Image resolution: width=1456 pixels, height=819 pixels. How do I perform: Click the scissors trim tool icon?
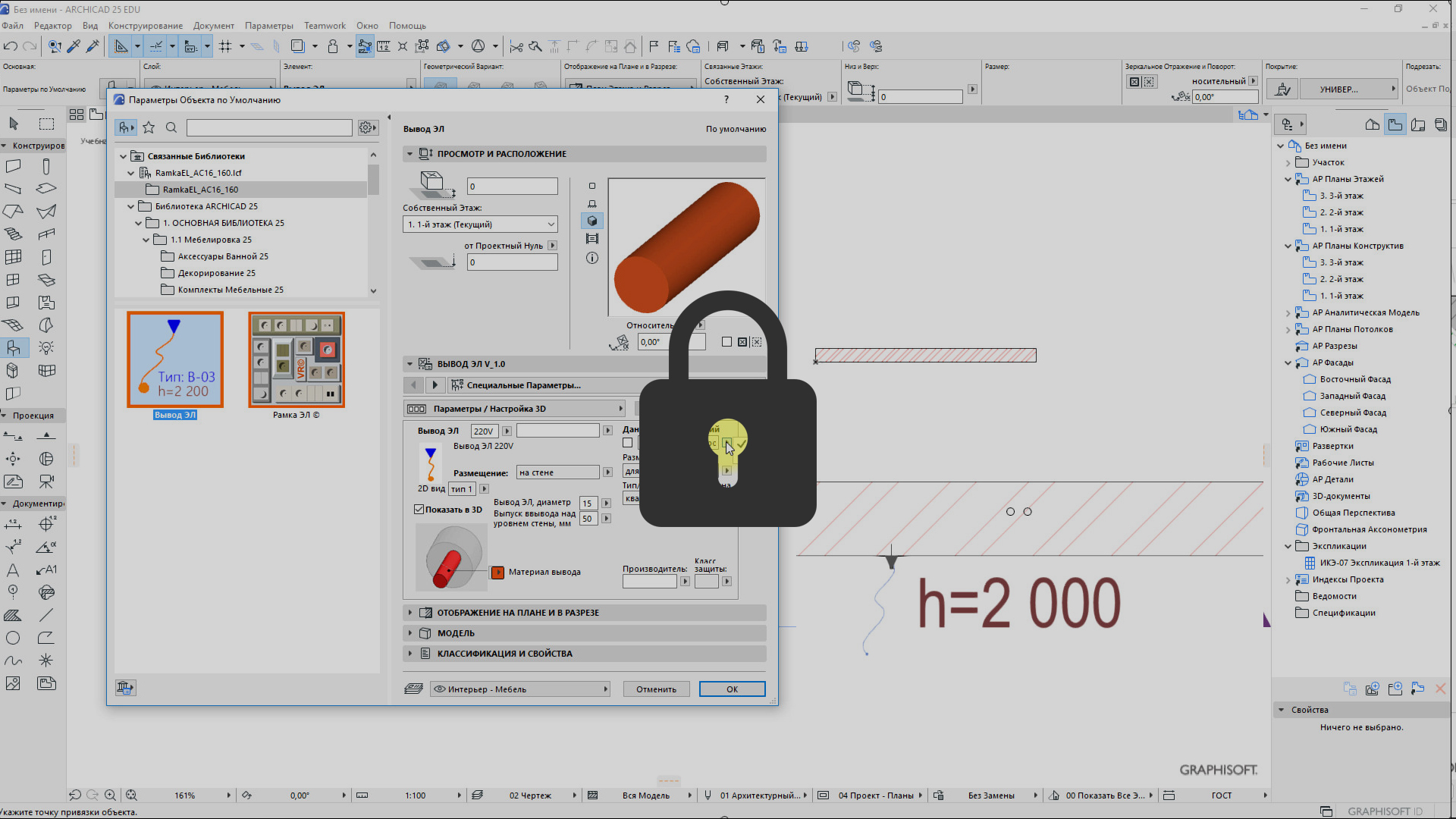(516, 46)
